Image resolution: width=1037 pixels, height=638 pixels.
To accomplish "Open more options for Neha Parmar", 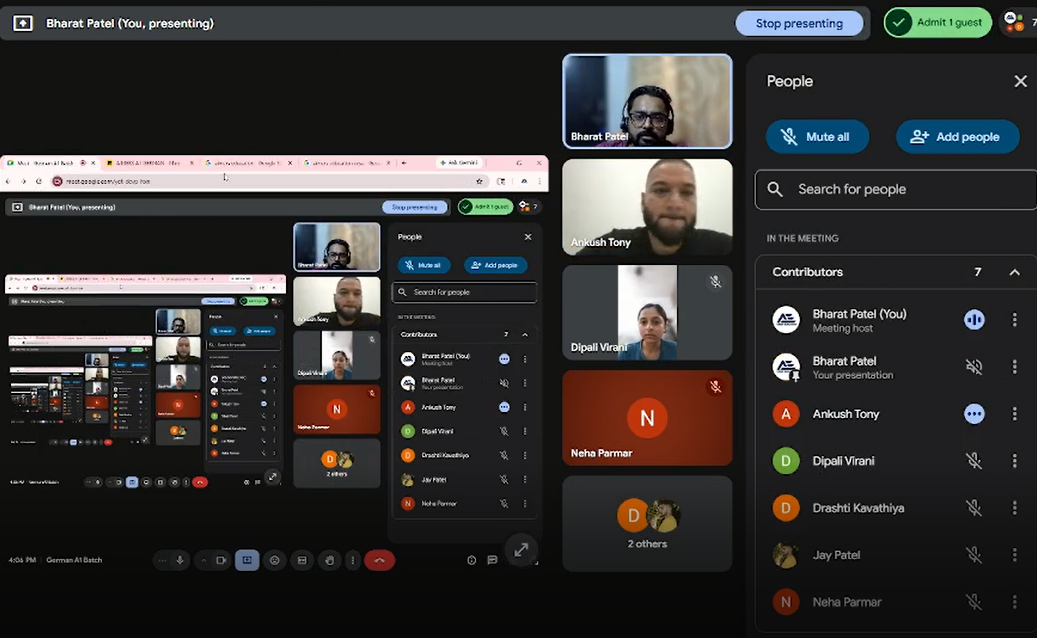I will 1015,602.
